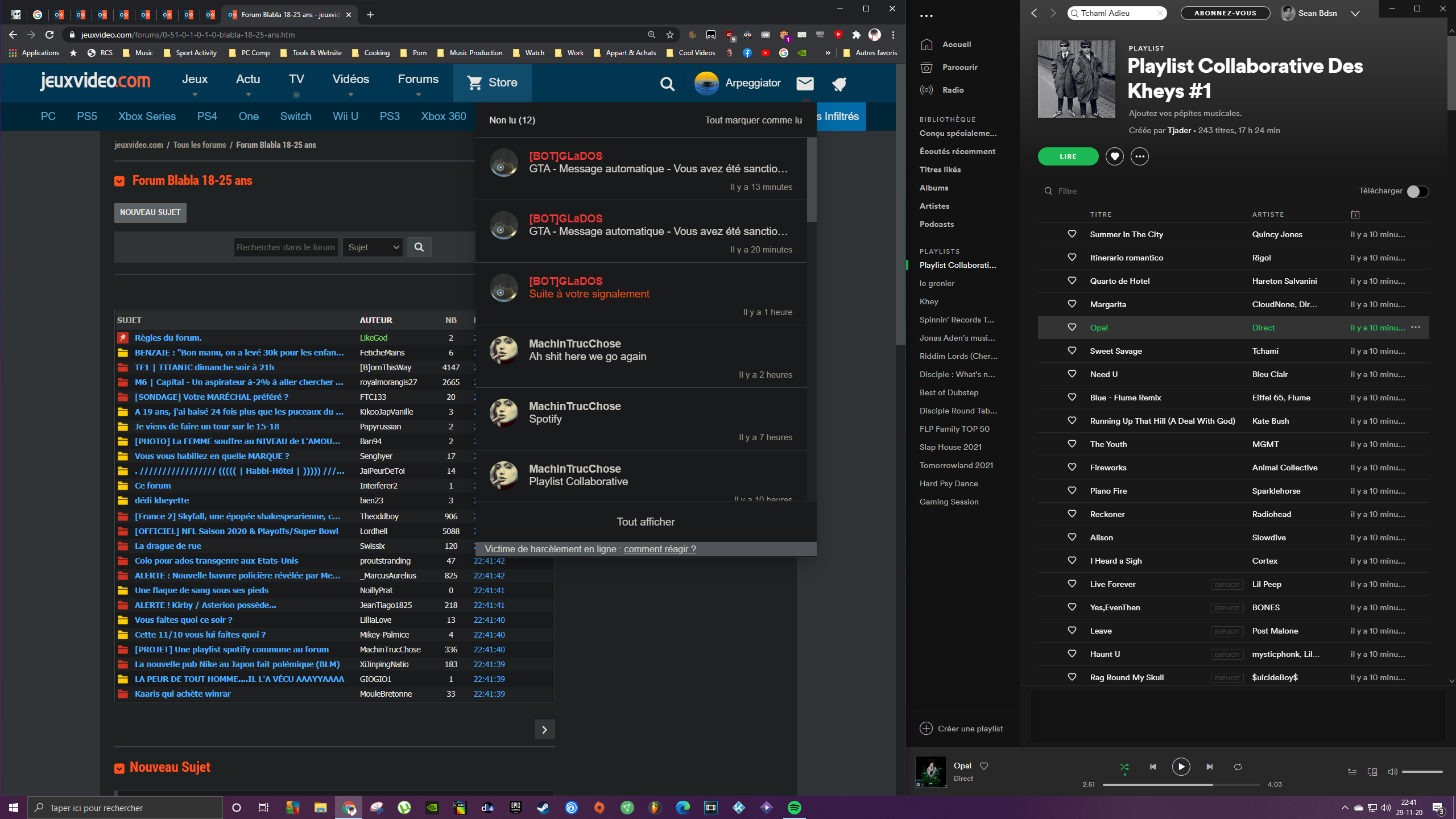
Task: Toggle the Télécharger download switch
Action: tap(1417, 192)
